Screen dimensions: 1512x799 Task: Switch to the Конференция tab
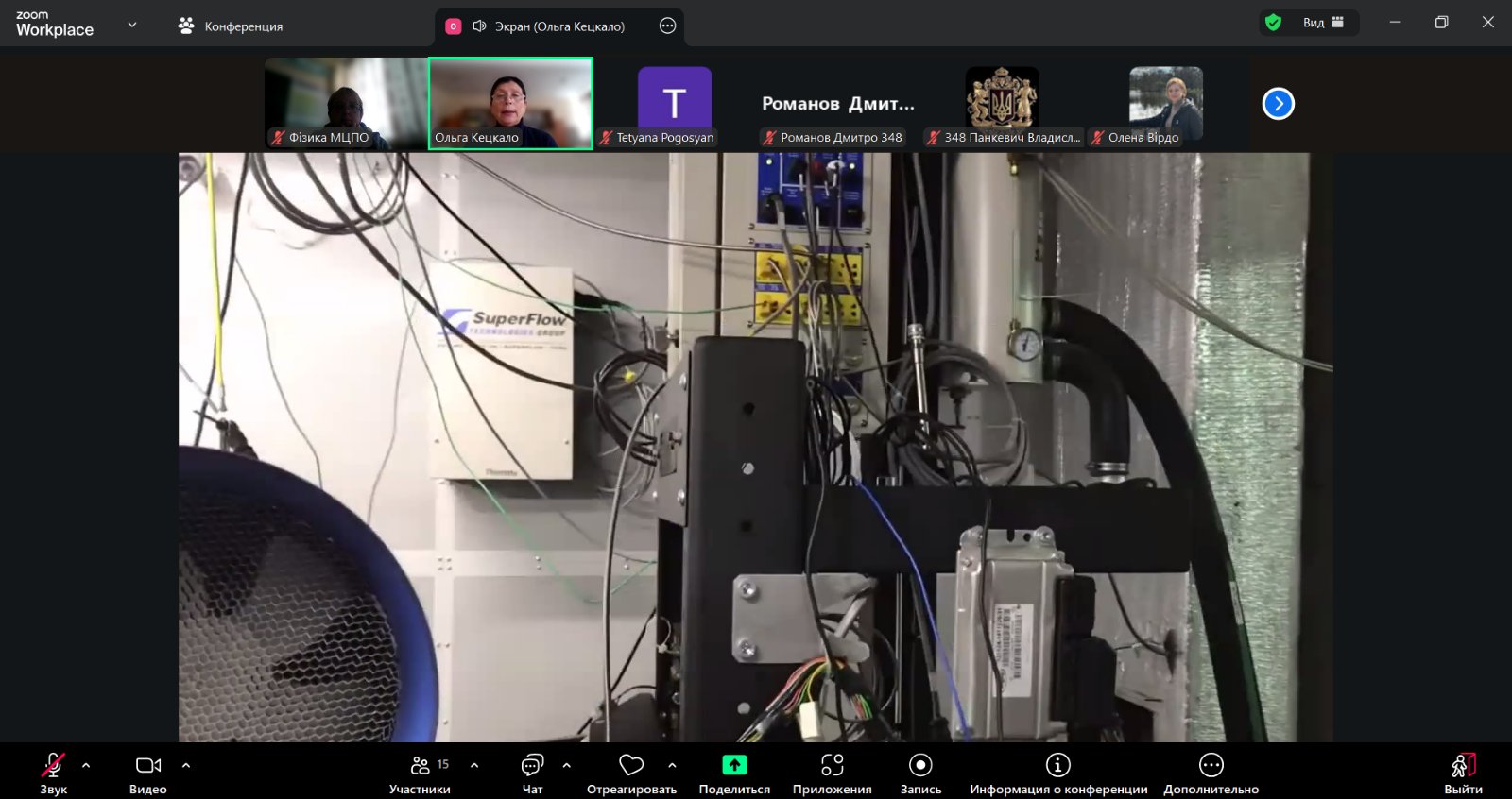(232, 26)
